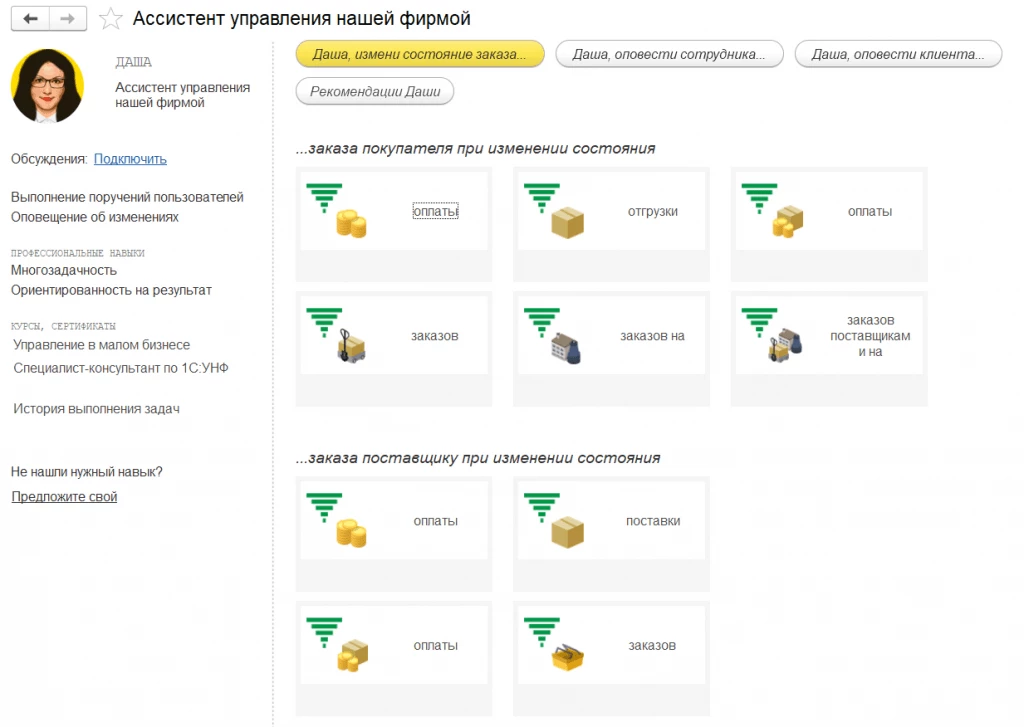The image size is (1024, 727).
Task: Click the Подключить discussions link
Action: pyautogui.click(x=130, y=159)
